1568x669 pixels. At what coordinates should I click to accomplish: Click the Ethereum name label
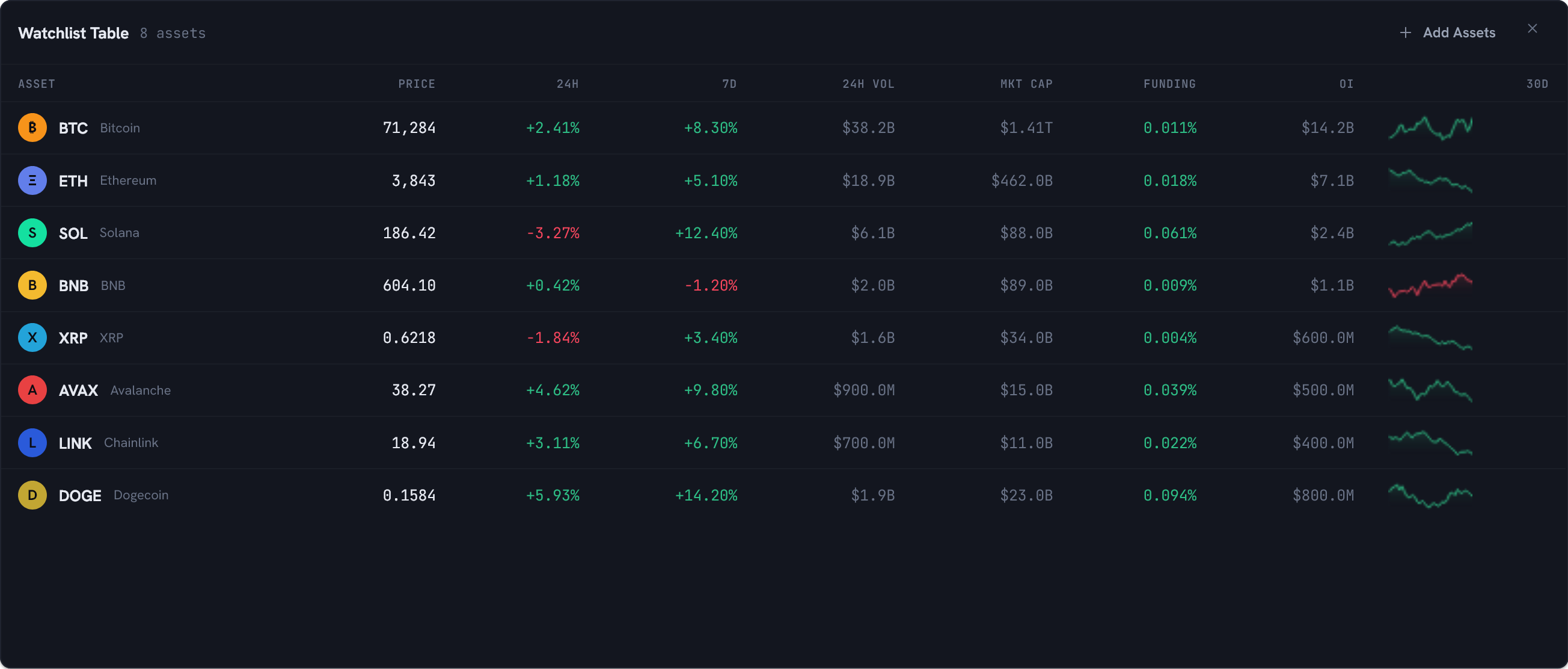click(x=128, y=180)
